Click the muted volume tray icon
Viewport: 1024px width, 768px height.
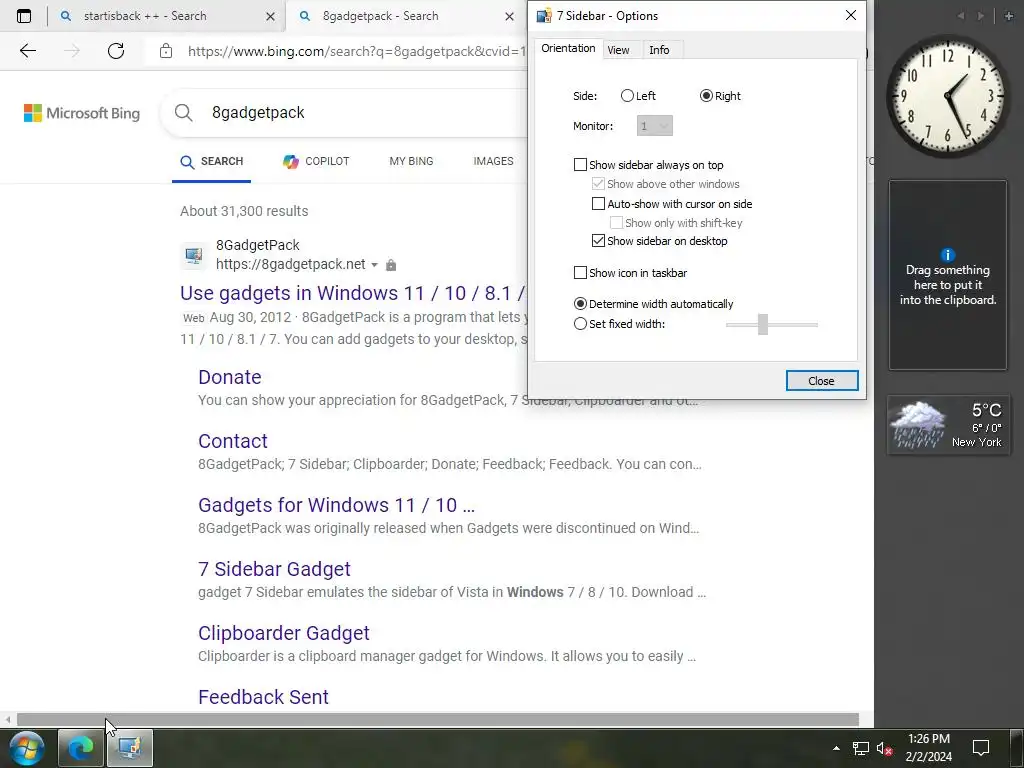click(x=885, y=748)
